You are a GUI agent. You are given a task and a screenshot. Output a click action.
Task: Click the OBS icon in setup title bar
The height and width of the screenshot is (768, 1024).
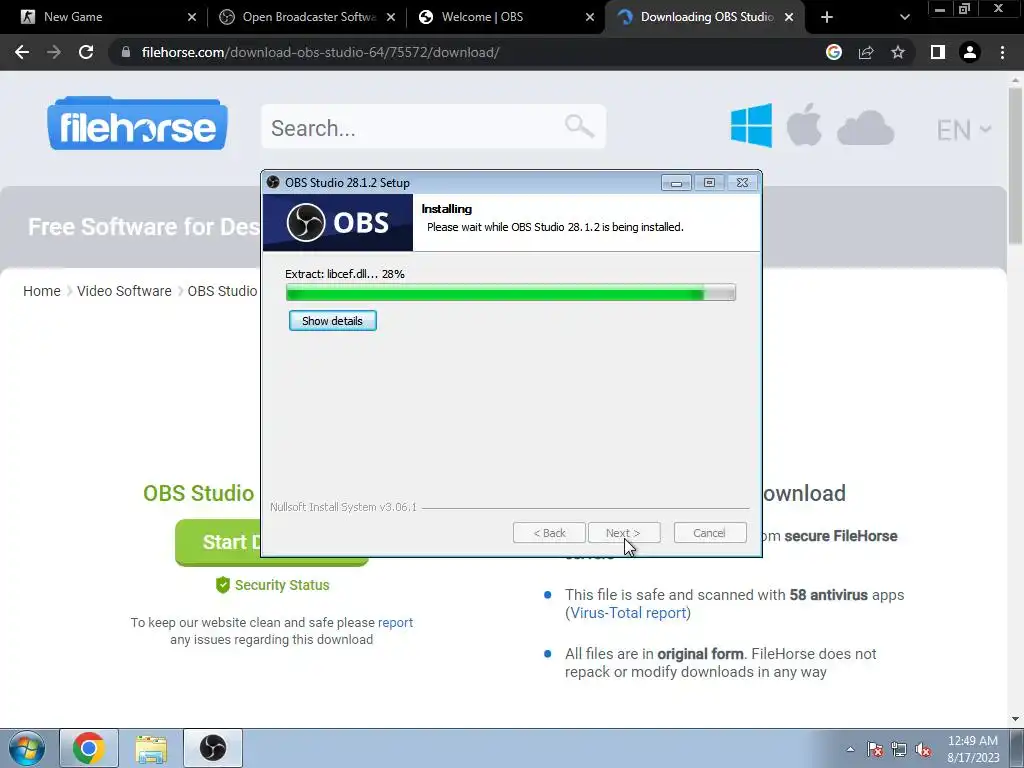point(273,182)
